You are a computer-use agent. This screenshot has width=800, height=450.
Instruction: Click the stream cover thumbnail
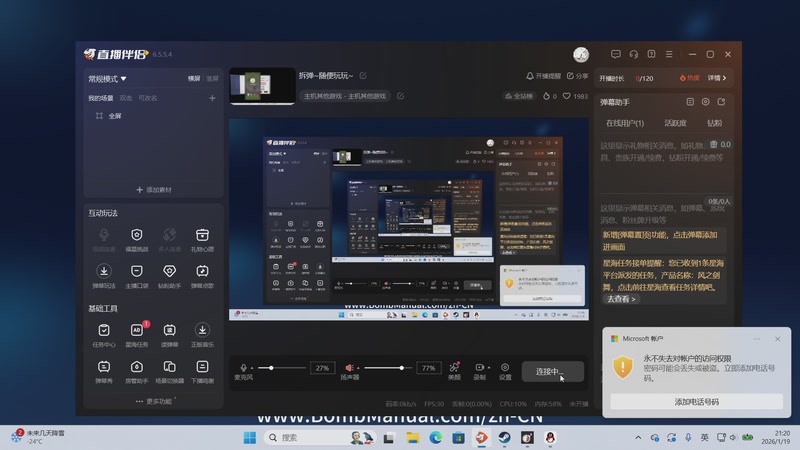point(262,86)
